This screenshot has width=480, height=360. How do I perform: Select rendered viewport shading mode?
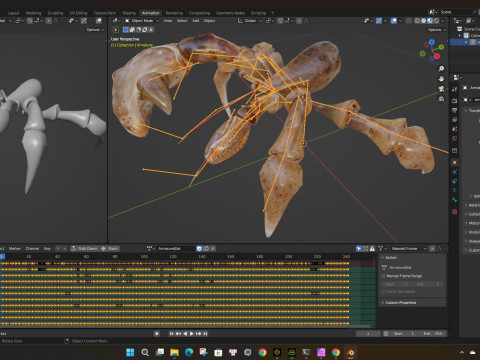point(436,21)
